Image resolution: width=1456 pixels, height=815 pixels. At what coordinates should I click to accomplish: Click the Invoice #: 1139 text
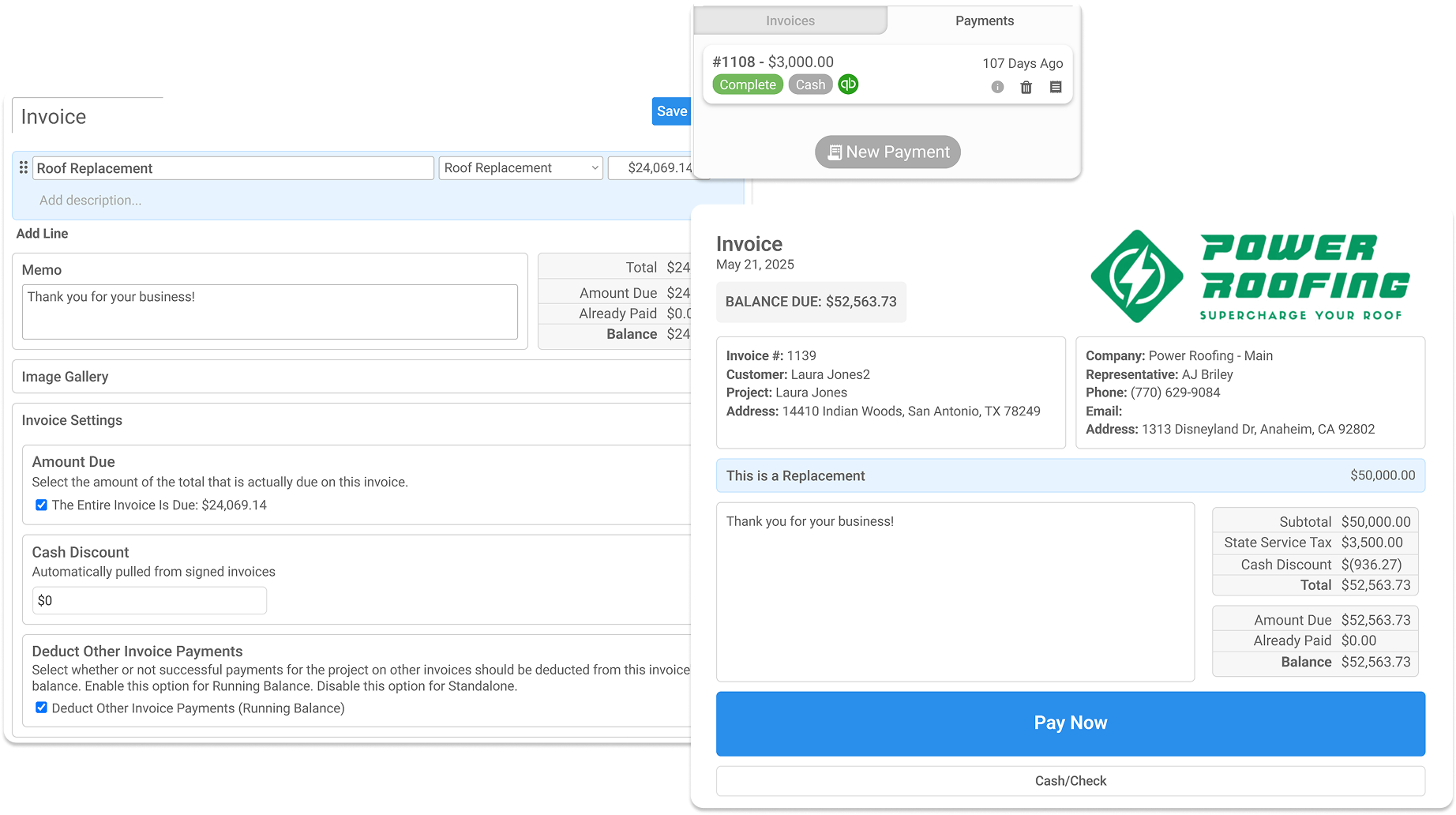point(771,355)
